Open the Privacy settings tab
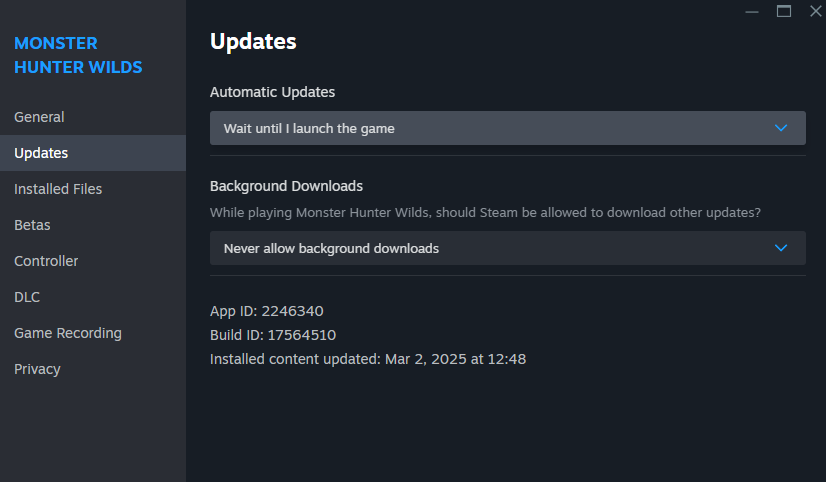 point(37,369)
